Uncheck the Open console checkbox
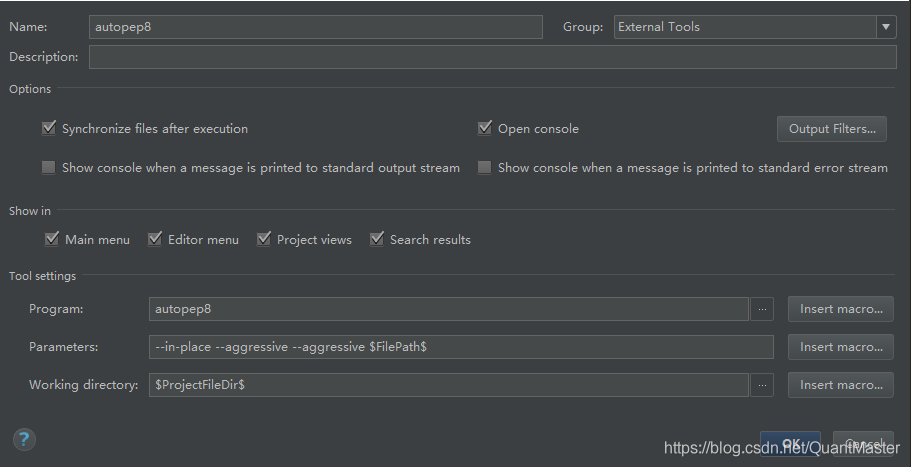The width and height of the screenshot is (911, 467). (485, 128)
